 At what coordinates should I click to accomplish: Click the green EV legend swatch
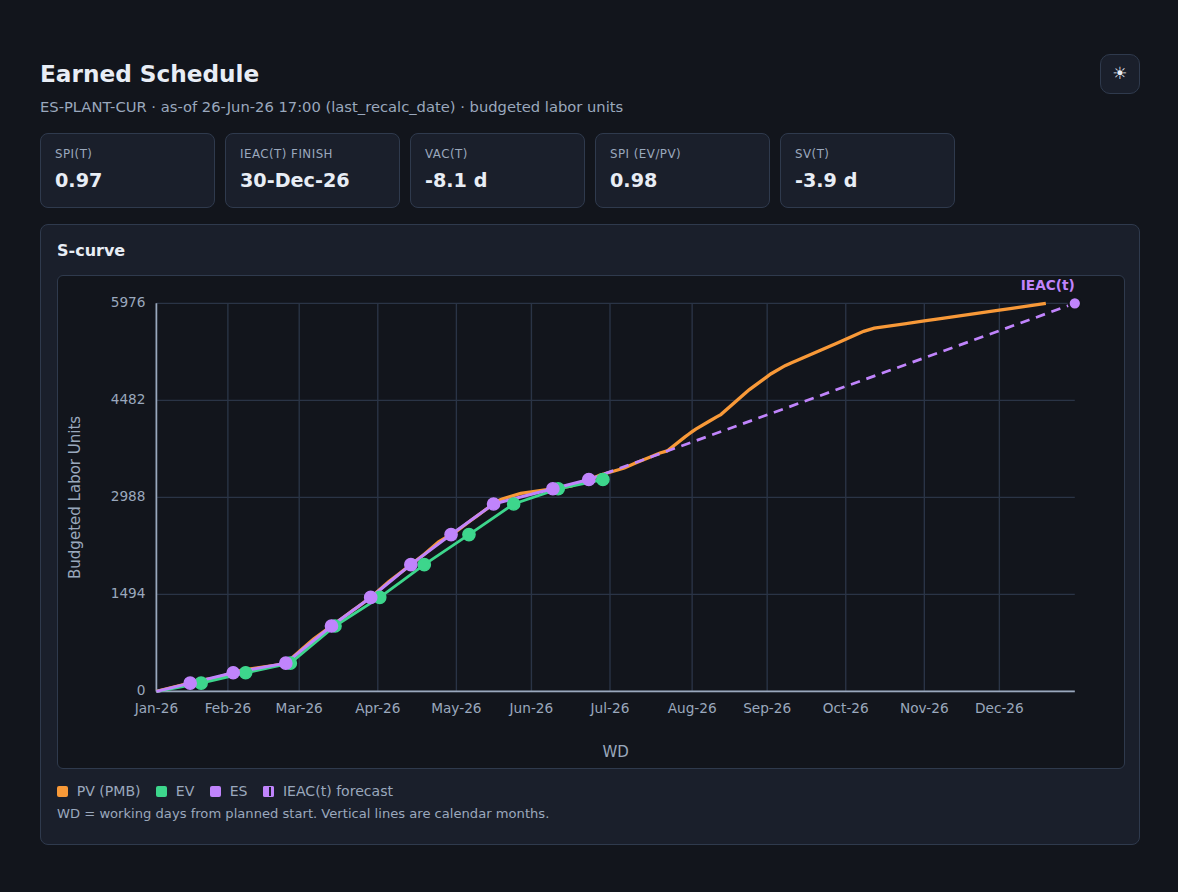(x=162, y=791)
